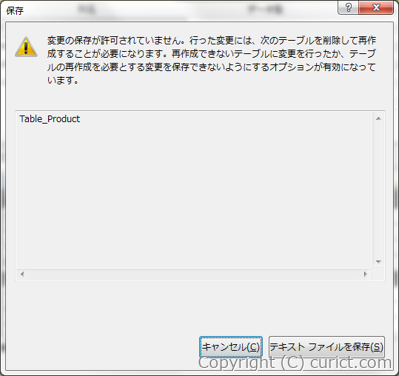Click テキスト ファイルを保存(S) button
The height and width of the screenshot is (376, 399).
tap(327, 347)
